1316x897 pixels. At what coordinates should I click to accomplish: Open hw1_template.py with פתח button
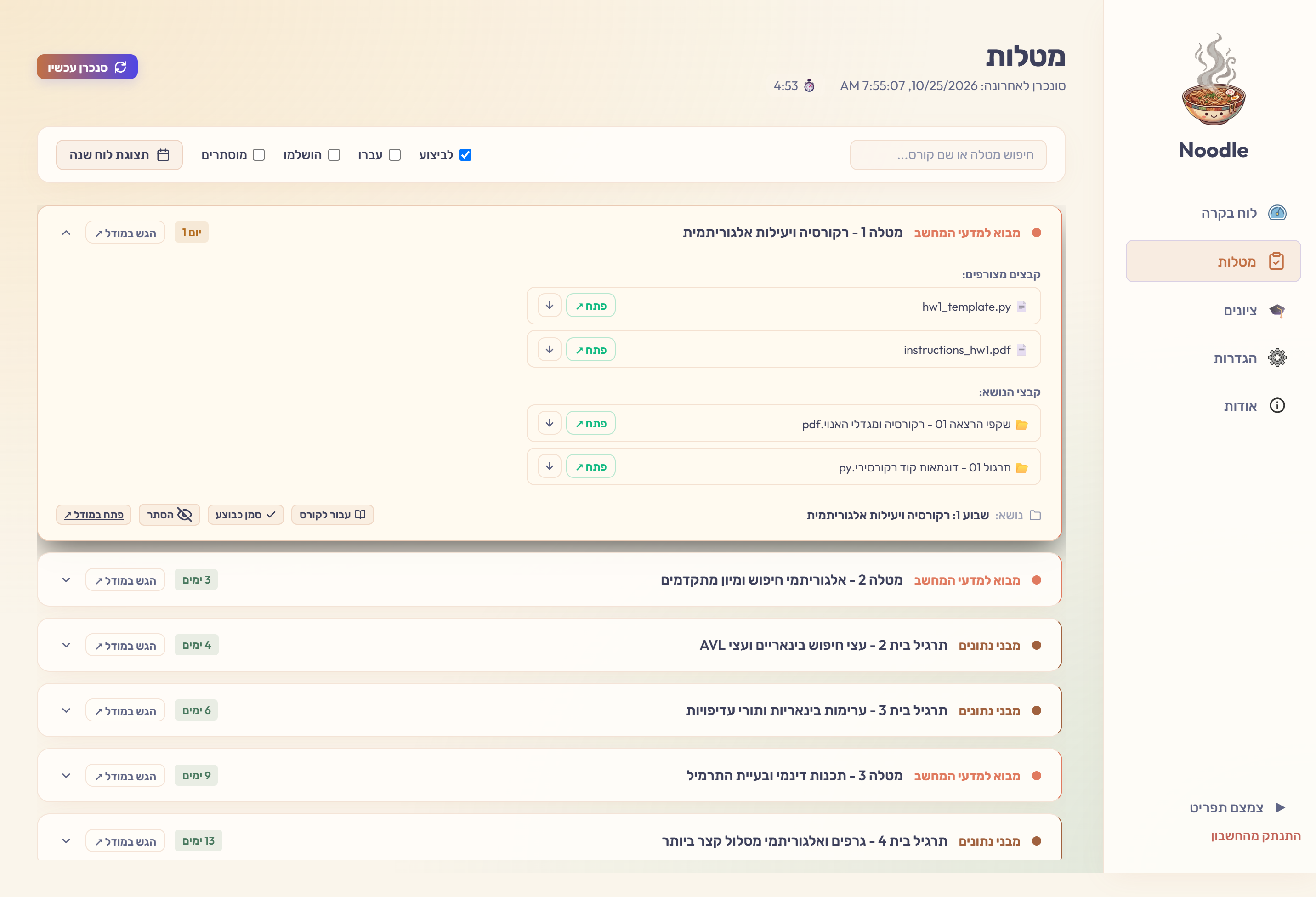coord(590,306)
